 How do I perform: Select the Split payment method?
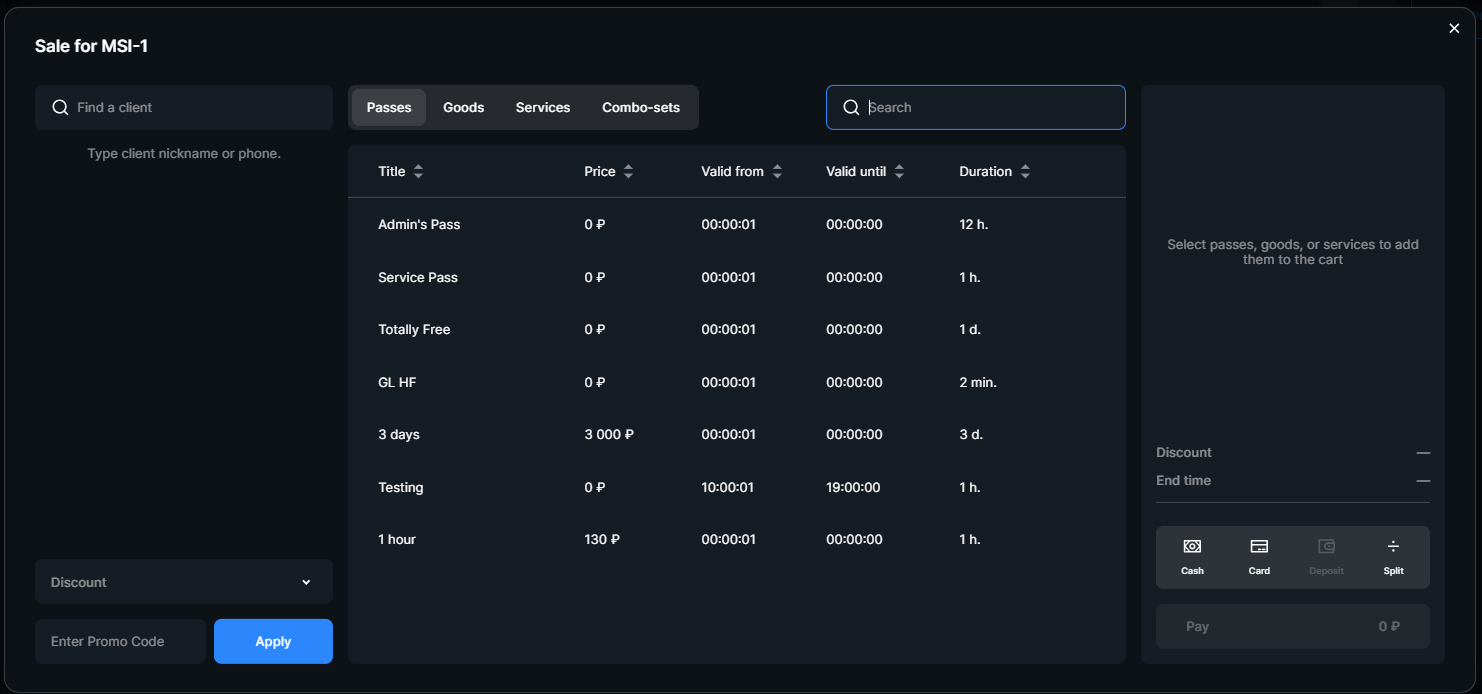pos(1393,557)
